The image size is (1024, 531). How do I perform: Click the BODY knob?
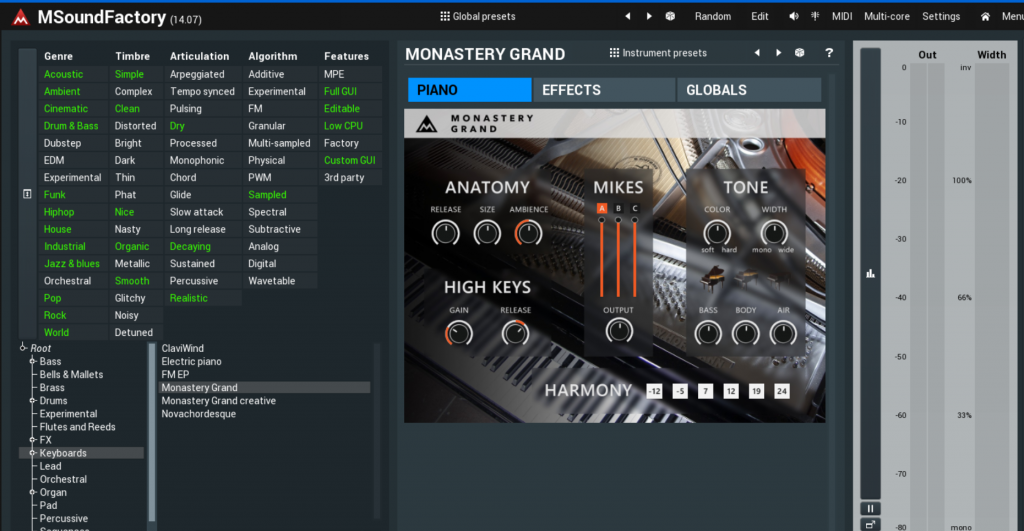[745, 333]
